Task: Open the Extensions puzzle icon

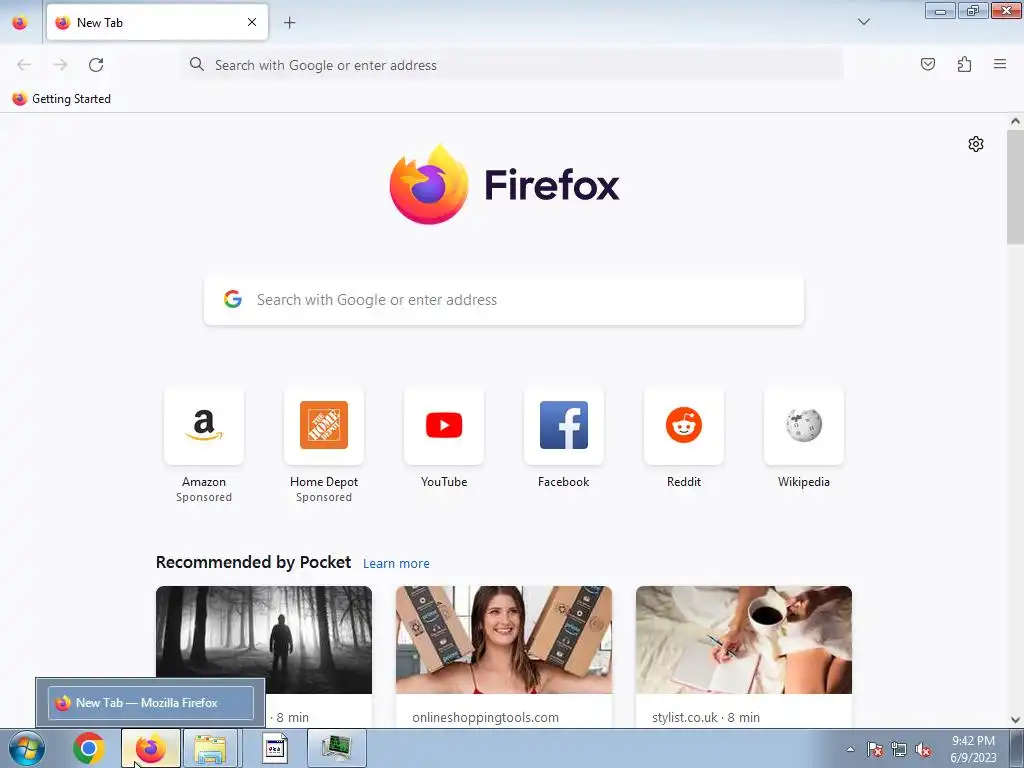Action: click(x=964, y=64)
